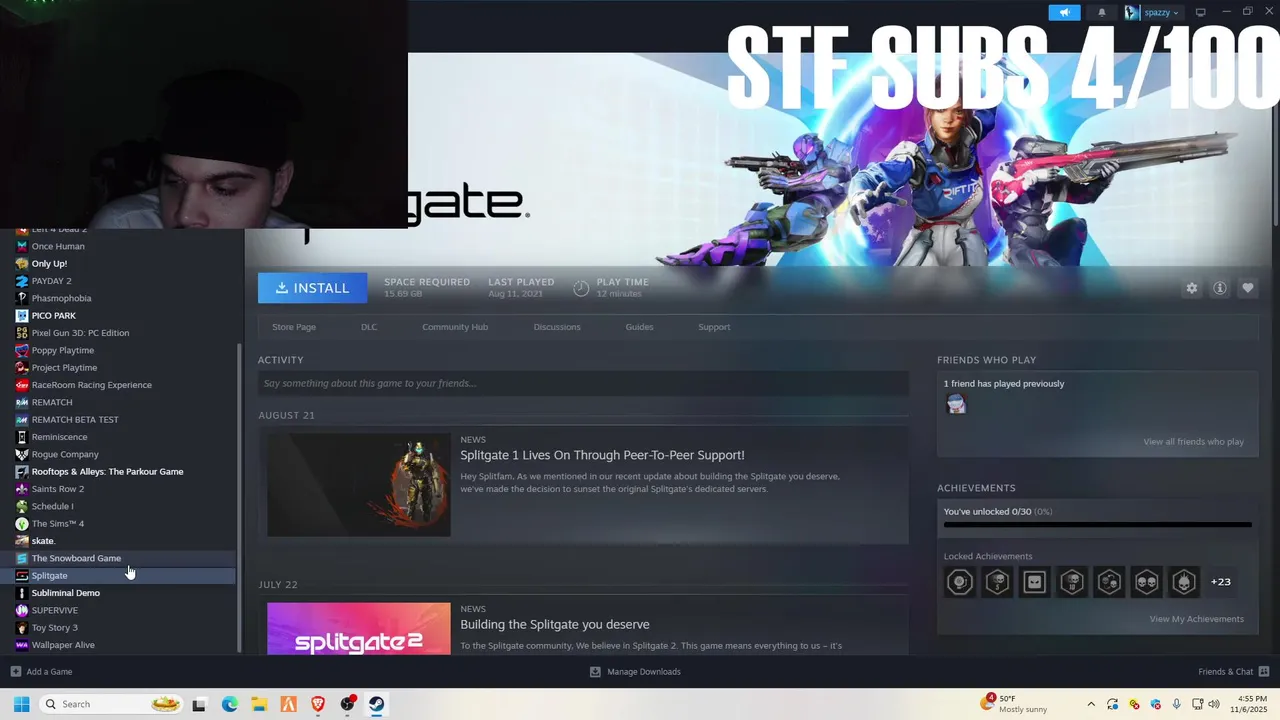
Task: Open the splitgate 2 news thumbnail
Action: click(359, 628)
